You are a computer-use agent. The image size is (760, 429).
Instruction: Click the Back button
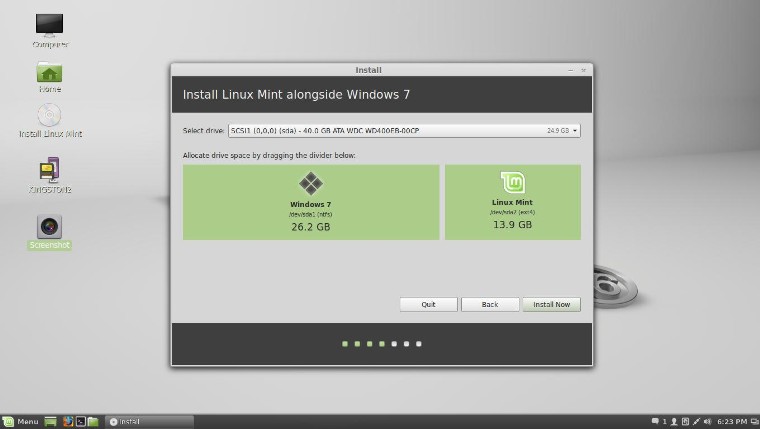tap(490, 304)
